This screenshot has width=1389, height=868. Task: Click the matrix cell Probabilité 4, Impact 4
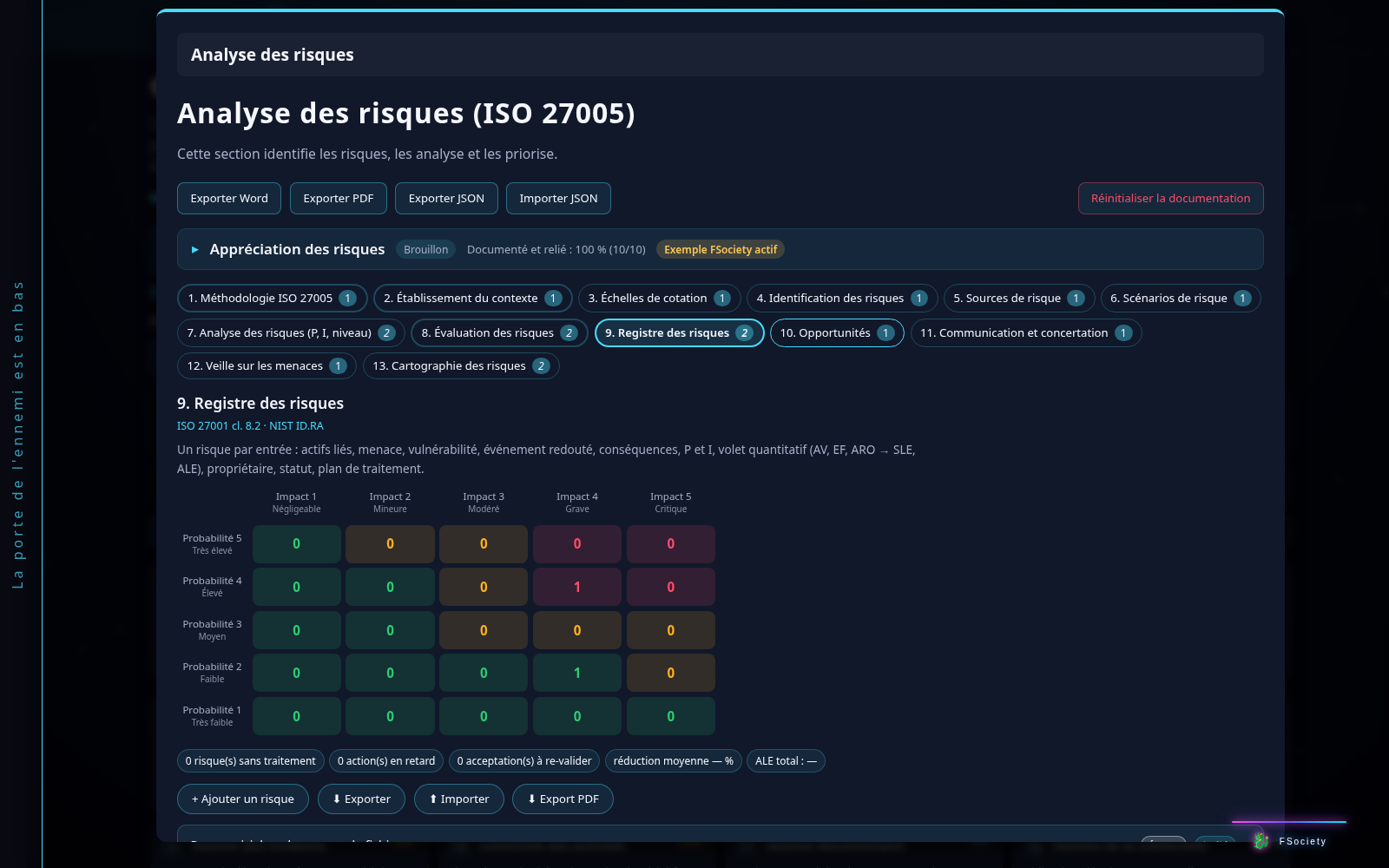(x=577, y=587)
